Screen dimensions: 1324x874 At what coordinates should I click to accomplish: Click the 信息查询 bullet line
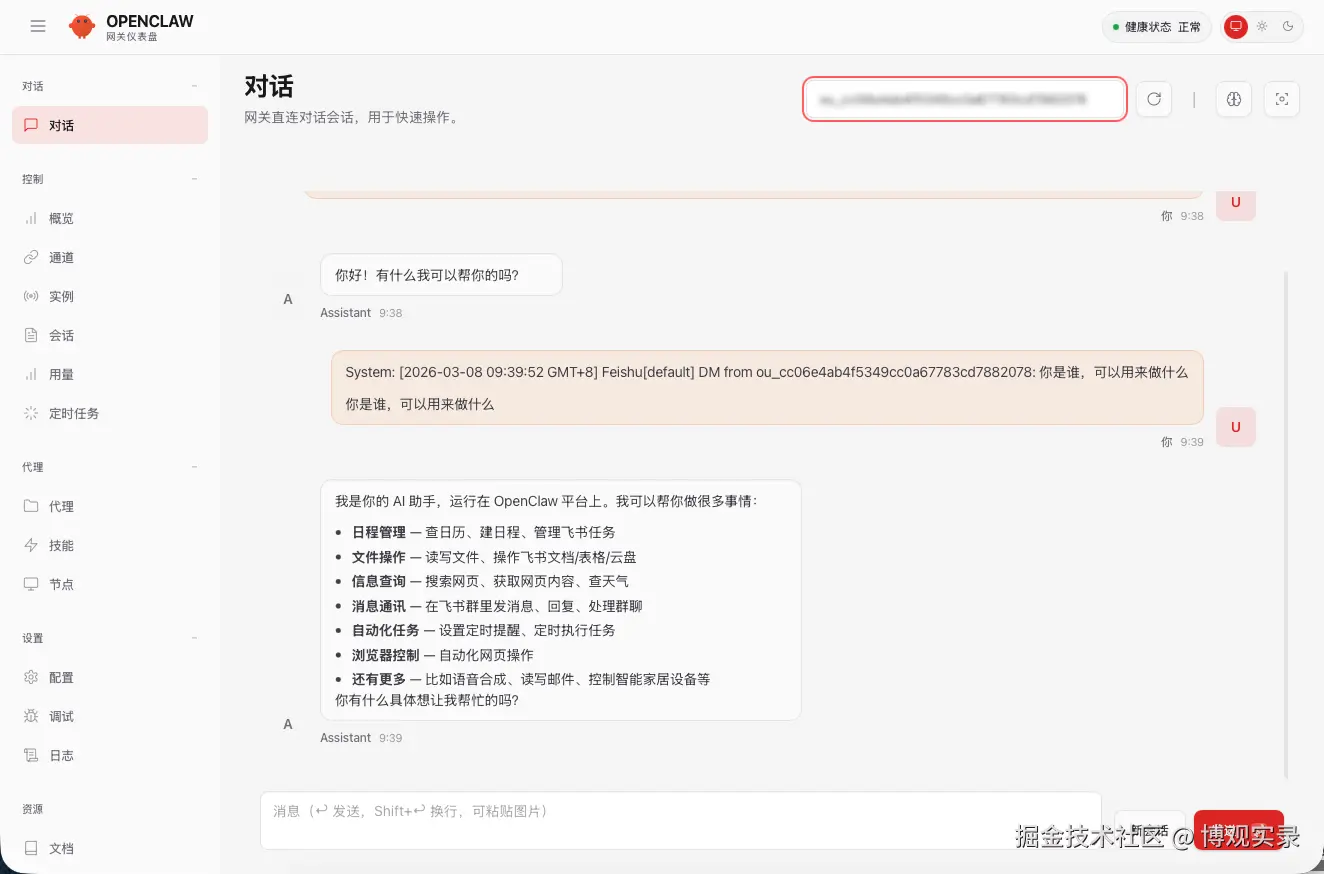(490, 581)
